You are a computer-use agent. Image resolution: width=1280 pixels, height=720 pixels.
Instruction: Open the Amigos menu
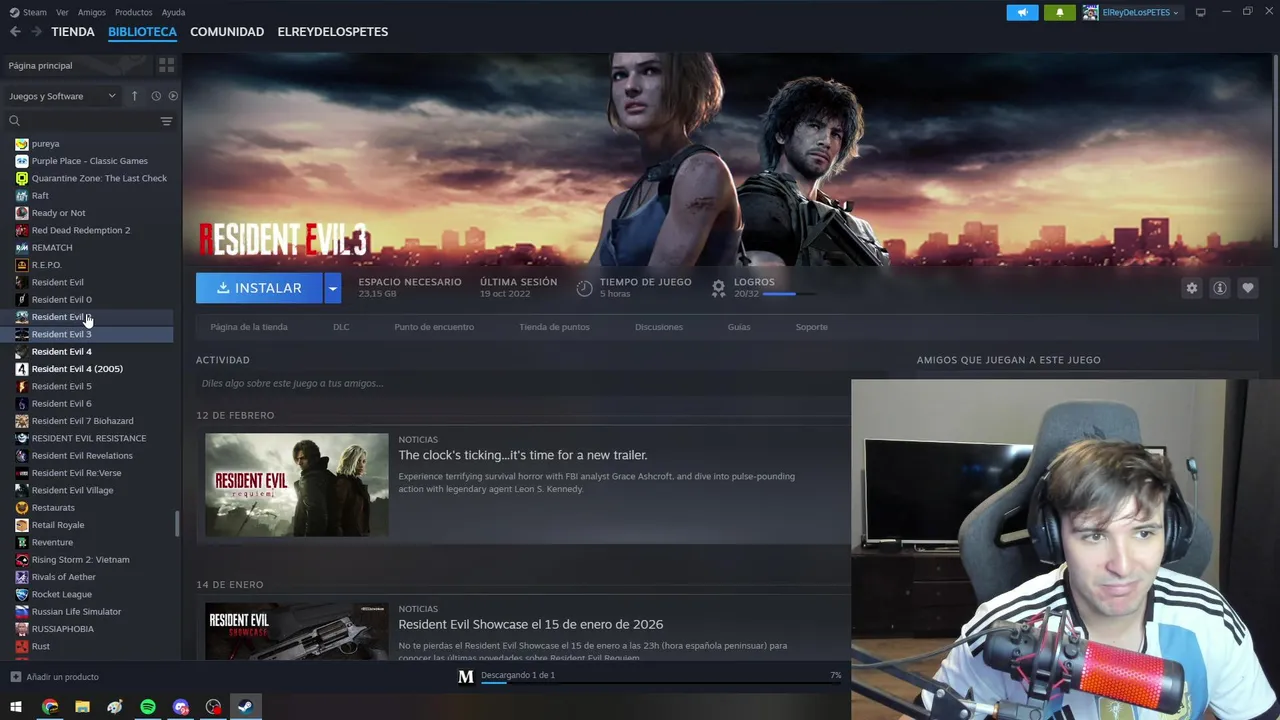pyautogui.click(x=92, y=12)
